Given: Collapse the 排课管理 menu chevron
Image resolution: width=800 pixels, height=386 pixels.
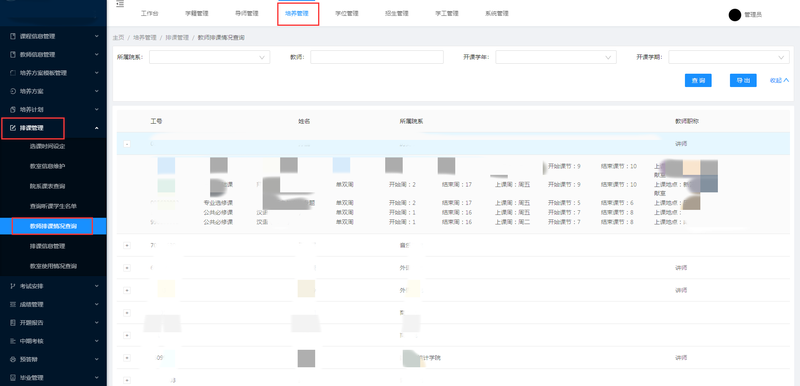Looking at the screenshot, I should point(96,128).
